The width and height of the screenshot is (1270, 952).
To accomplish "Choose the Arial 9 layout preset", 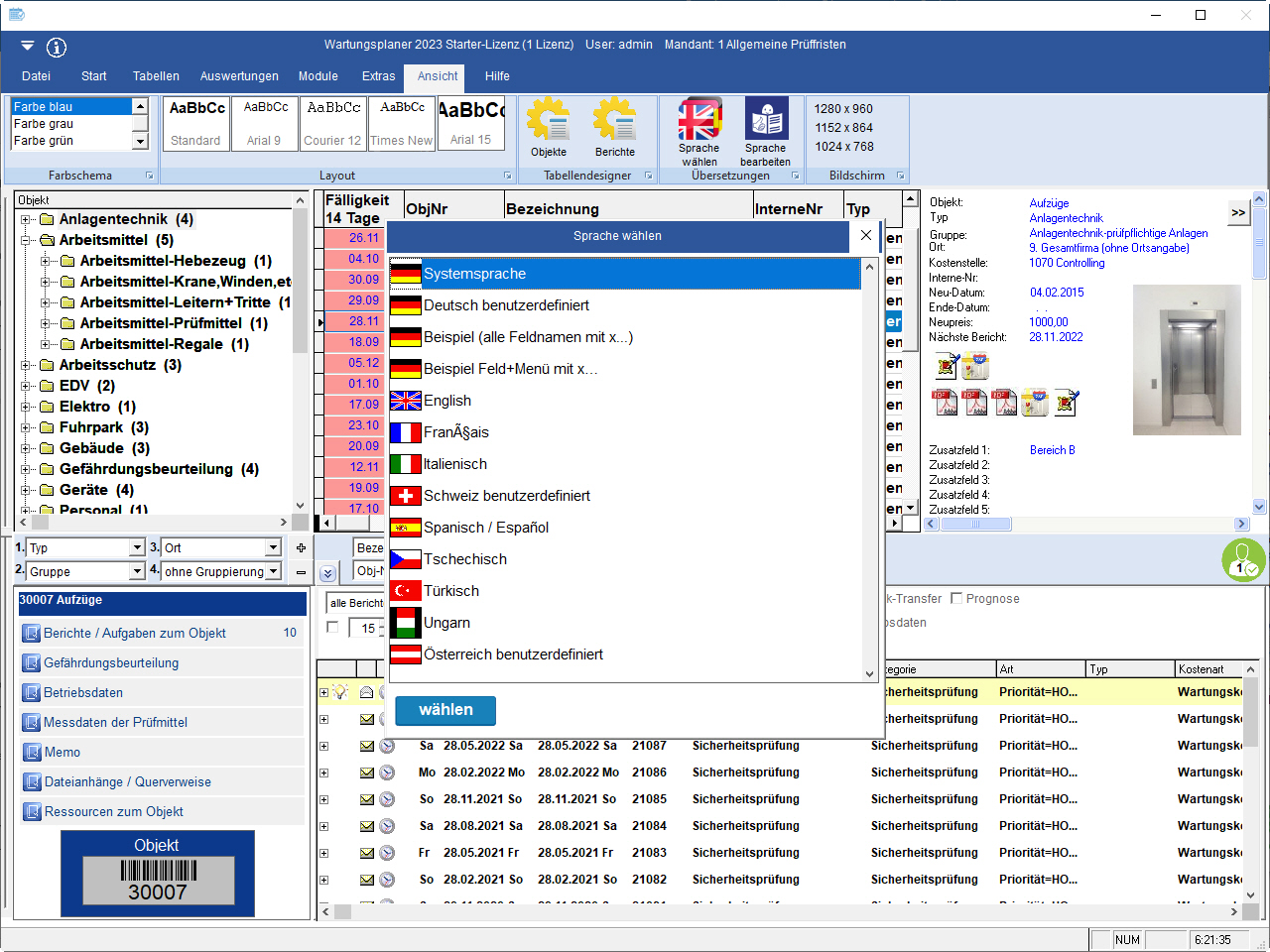I will (264, 123).
